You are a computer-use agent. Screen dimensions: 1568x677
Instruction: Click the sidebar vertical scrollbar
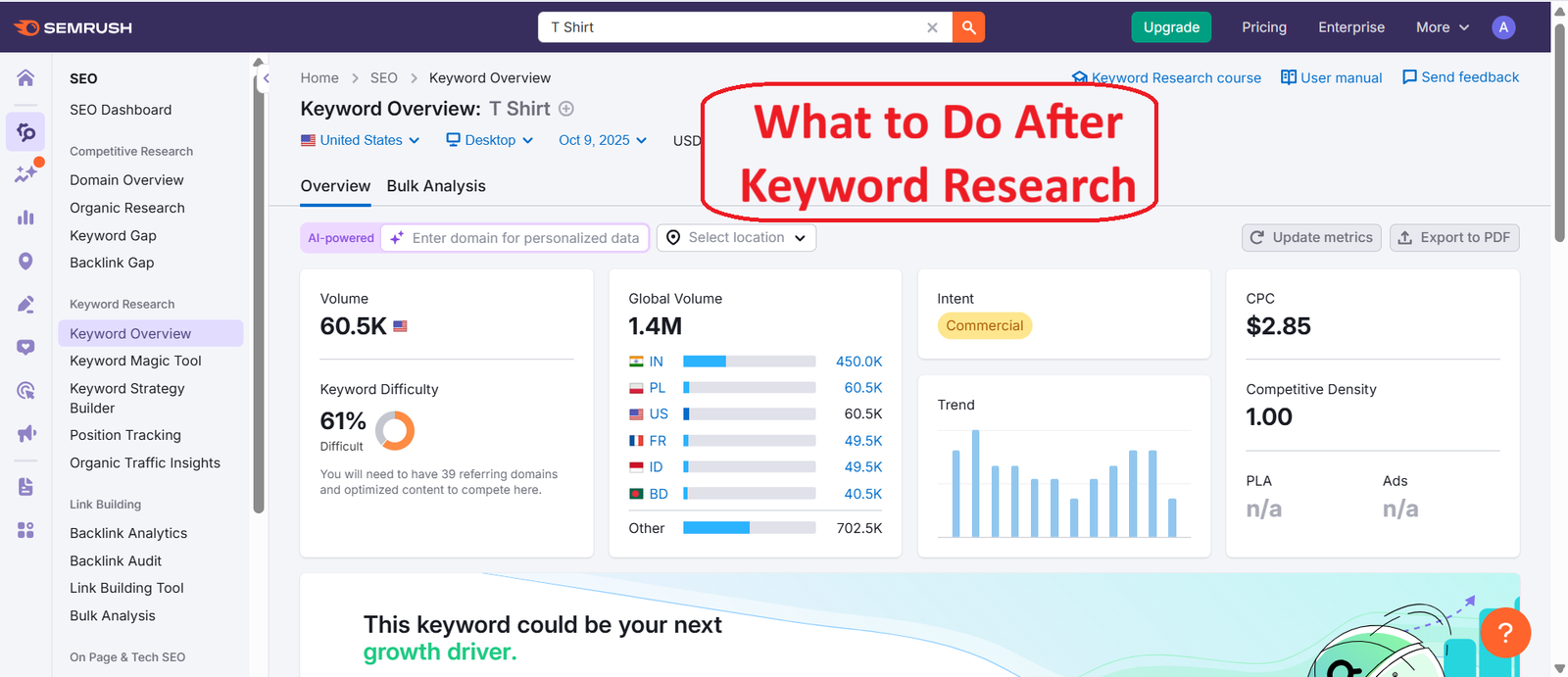click(x=259, y=294)
